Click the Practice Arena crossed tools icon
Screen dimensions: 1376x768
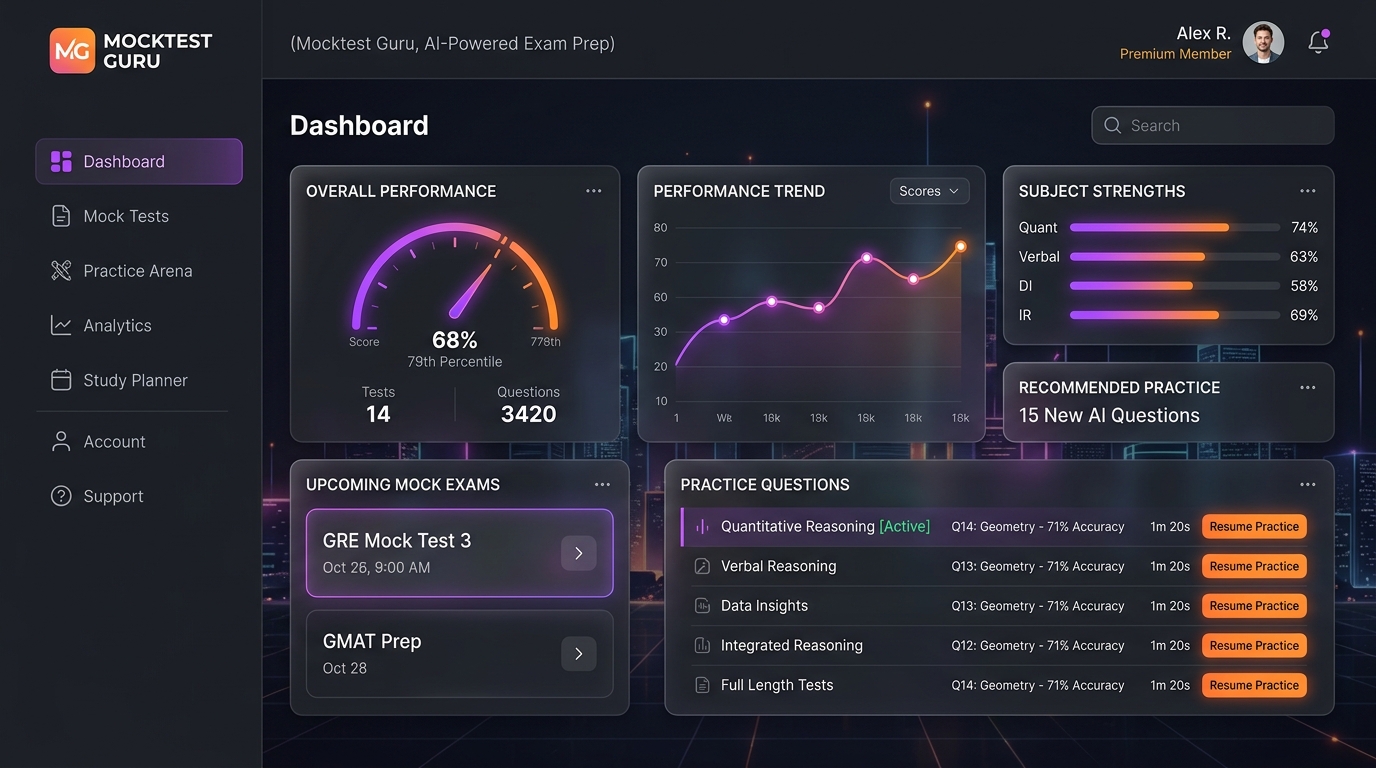(x=61, y=271)
